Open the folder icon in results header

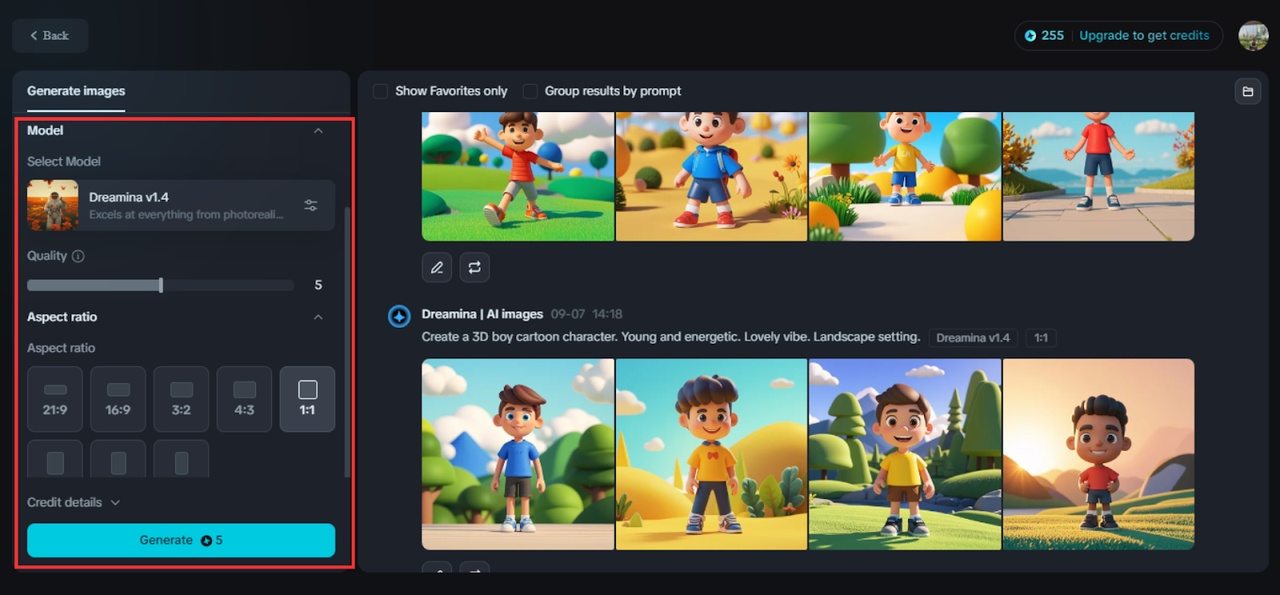1247,91
